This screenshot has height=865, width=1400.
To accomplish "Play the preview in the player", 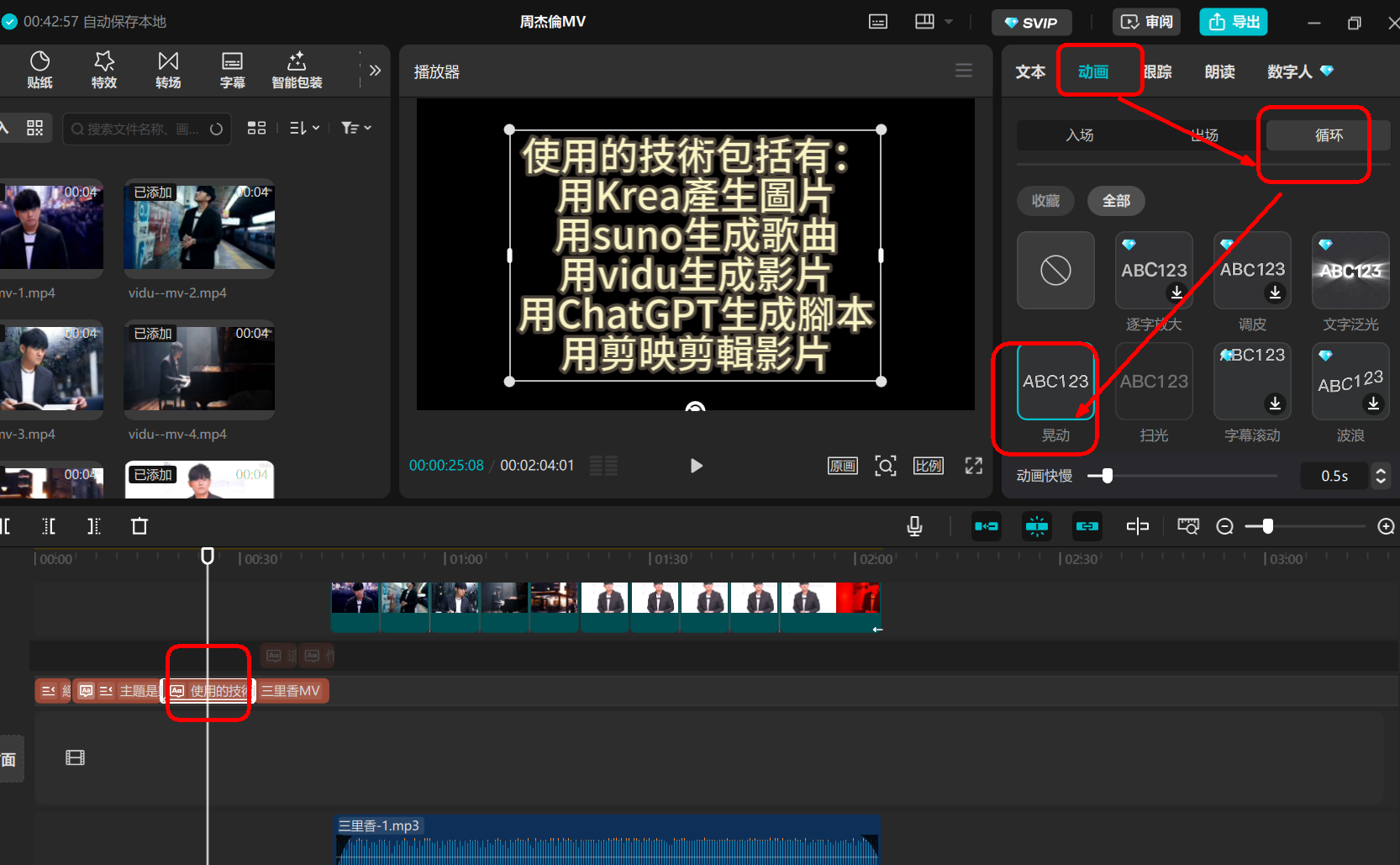I will coord(696,466).
